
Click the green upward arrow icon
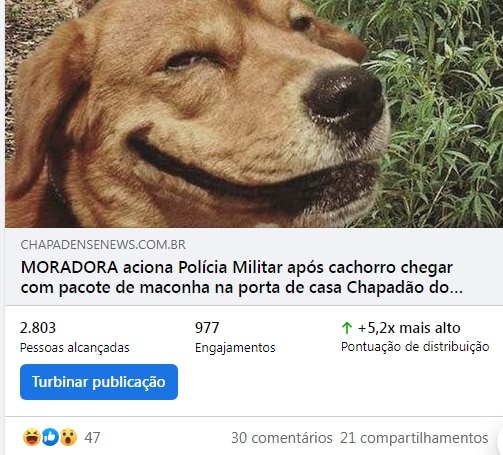(x=347, y=328)
